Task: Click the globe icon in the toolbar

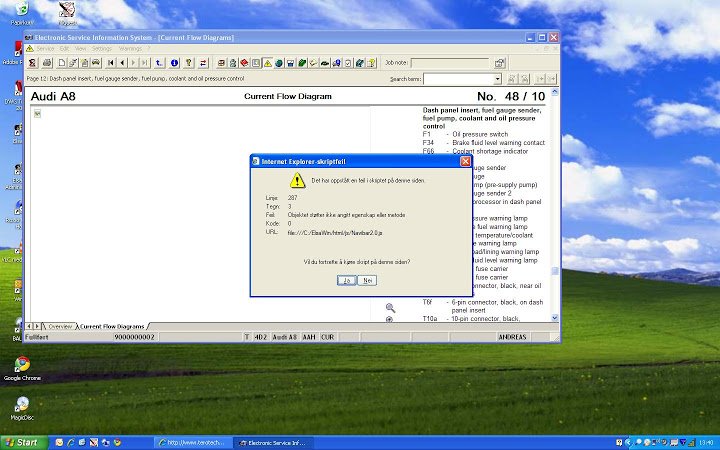Action: (x=280, y=63)
